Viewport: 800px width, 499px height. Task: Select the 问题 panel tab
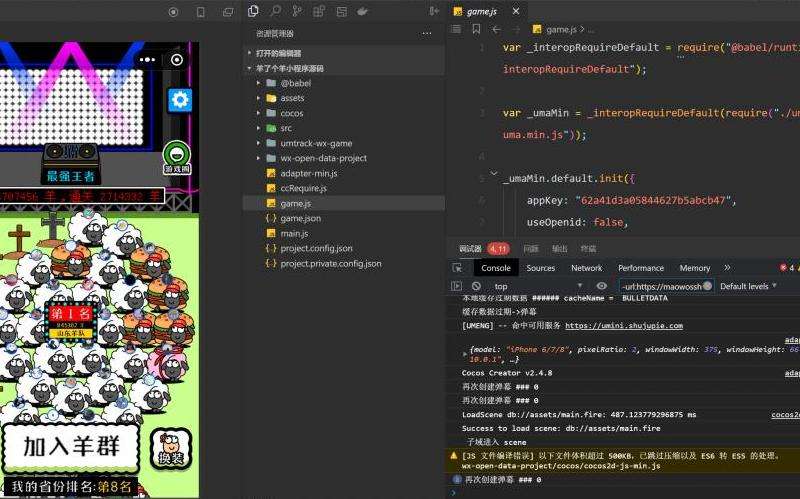[x=531, y=248]
